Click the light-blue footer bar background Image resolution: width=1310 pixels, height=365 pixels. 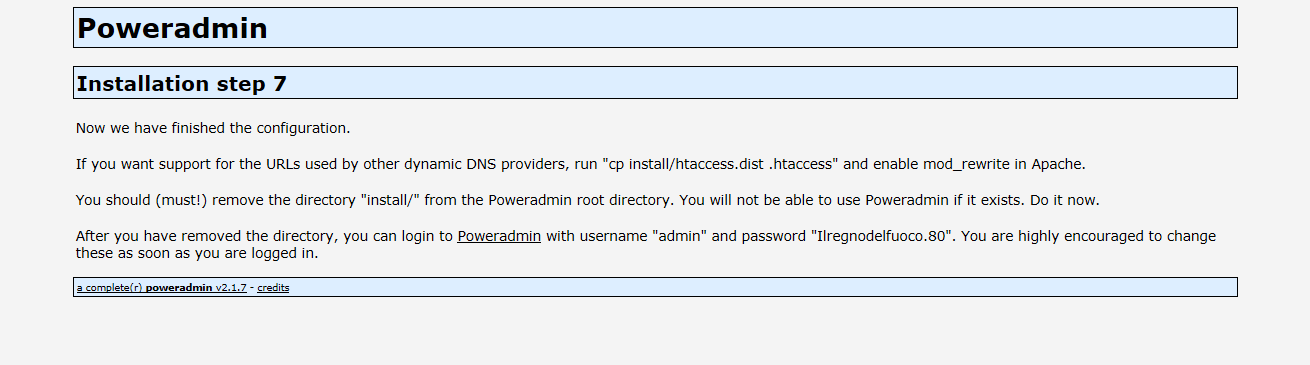[760, 288]
